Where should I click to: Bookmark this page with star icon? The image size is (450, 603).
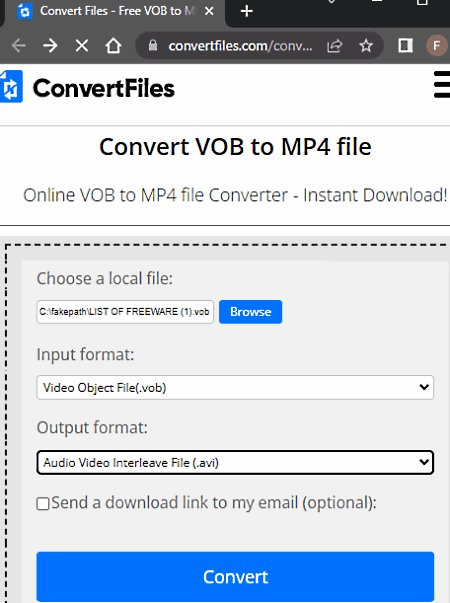(x=366, y=46)
